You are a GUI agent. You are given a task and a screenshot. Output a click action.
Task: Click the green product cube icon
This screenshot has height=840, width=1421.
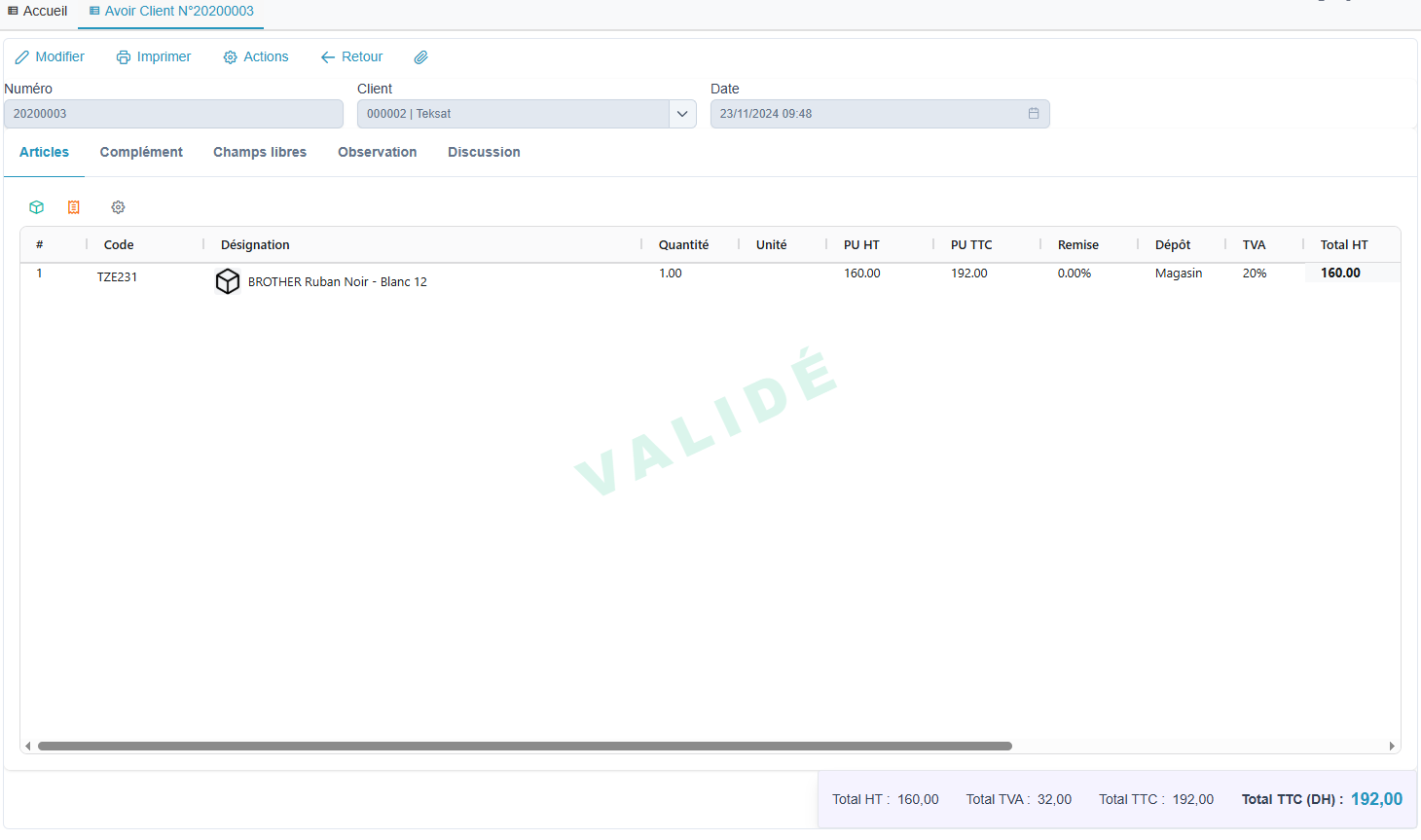[36, 206]
